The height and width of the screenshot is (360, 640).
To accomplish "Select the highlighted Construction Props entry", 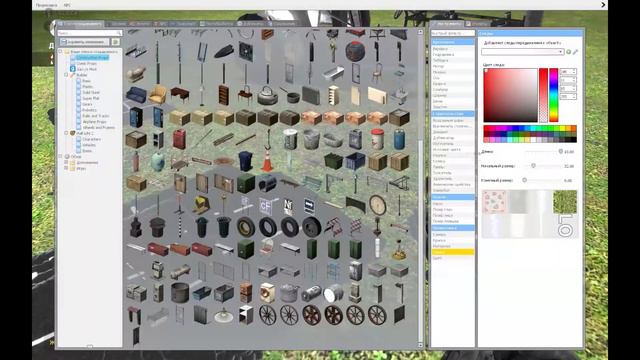I will click(92, 58).
